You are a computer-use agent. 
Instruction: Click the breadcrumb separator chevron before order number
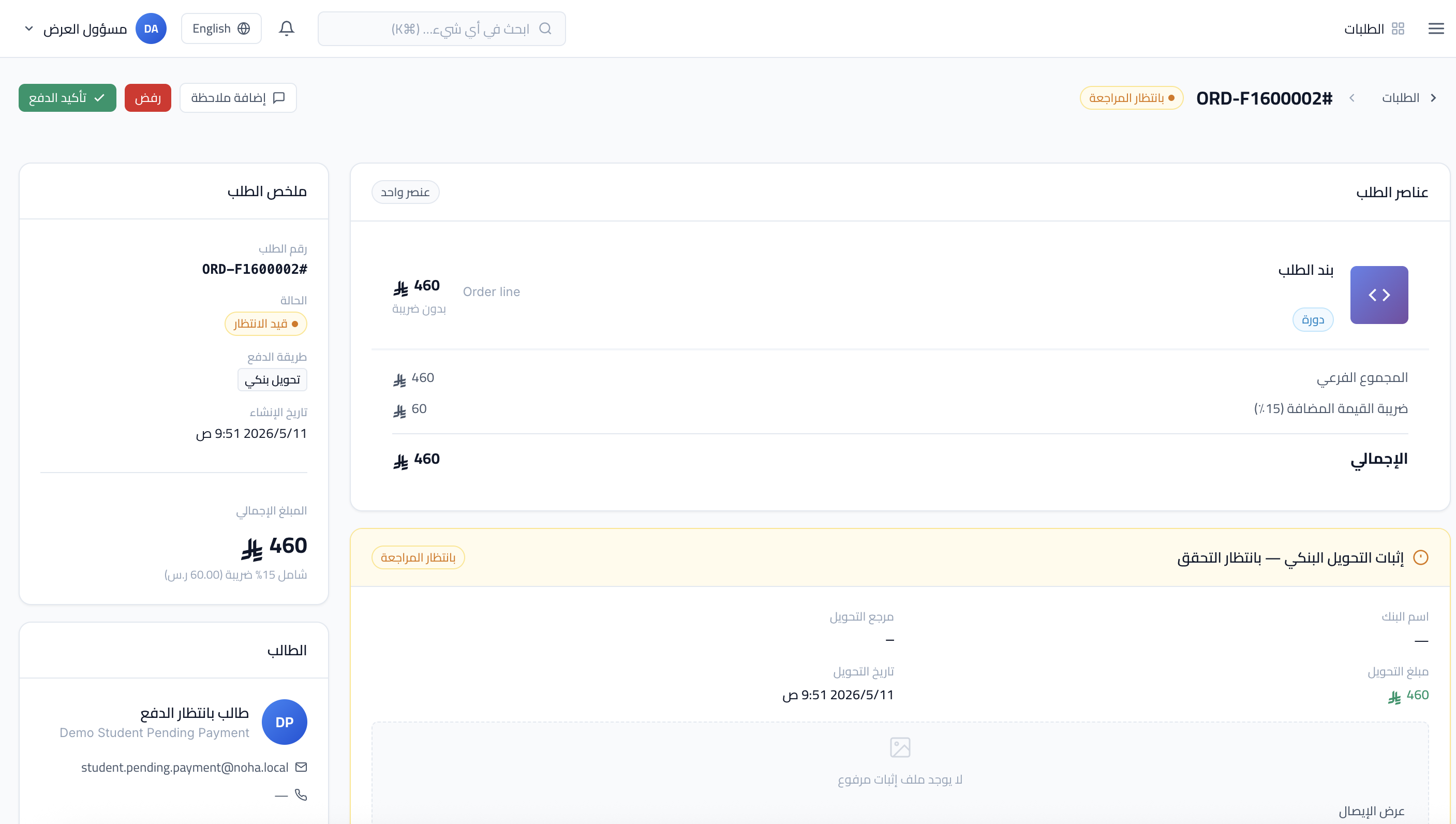click(1351, 98)
